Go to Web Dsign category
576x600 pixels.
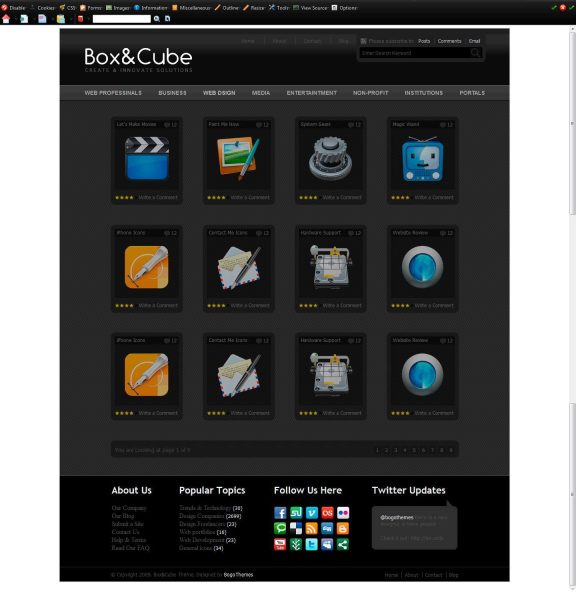point(219,93)
